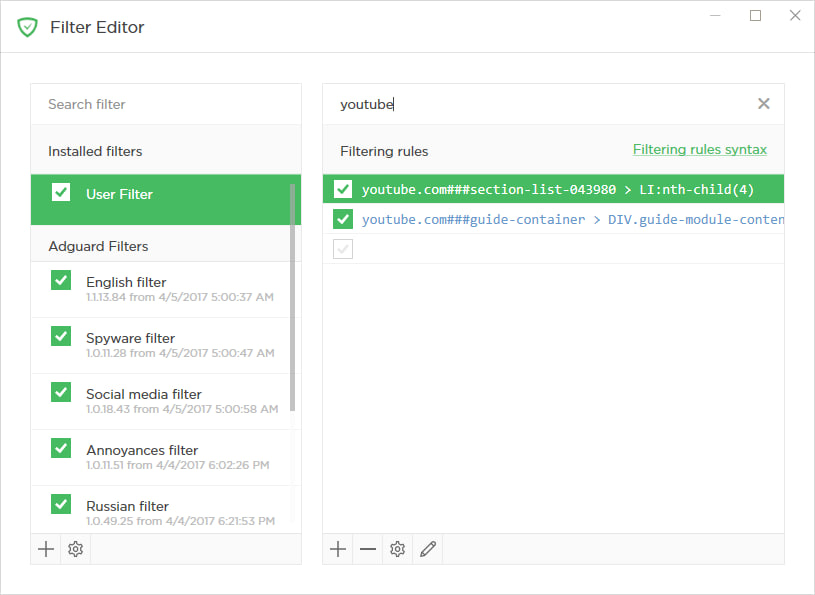This screenshot has width=815, height=595.
Task: Disable the Social media filter
Action: 61,392
